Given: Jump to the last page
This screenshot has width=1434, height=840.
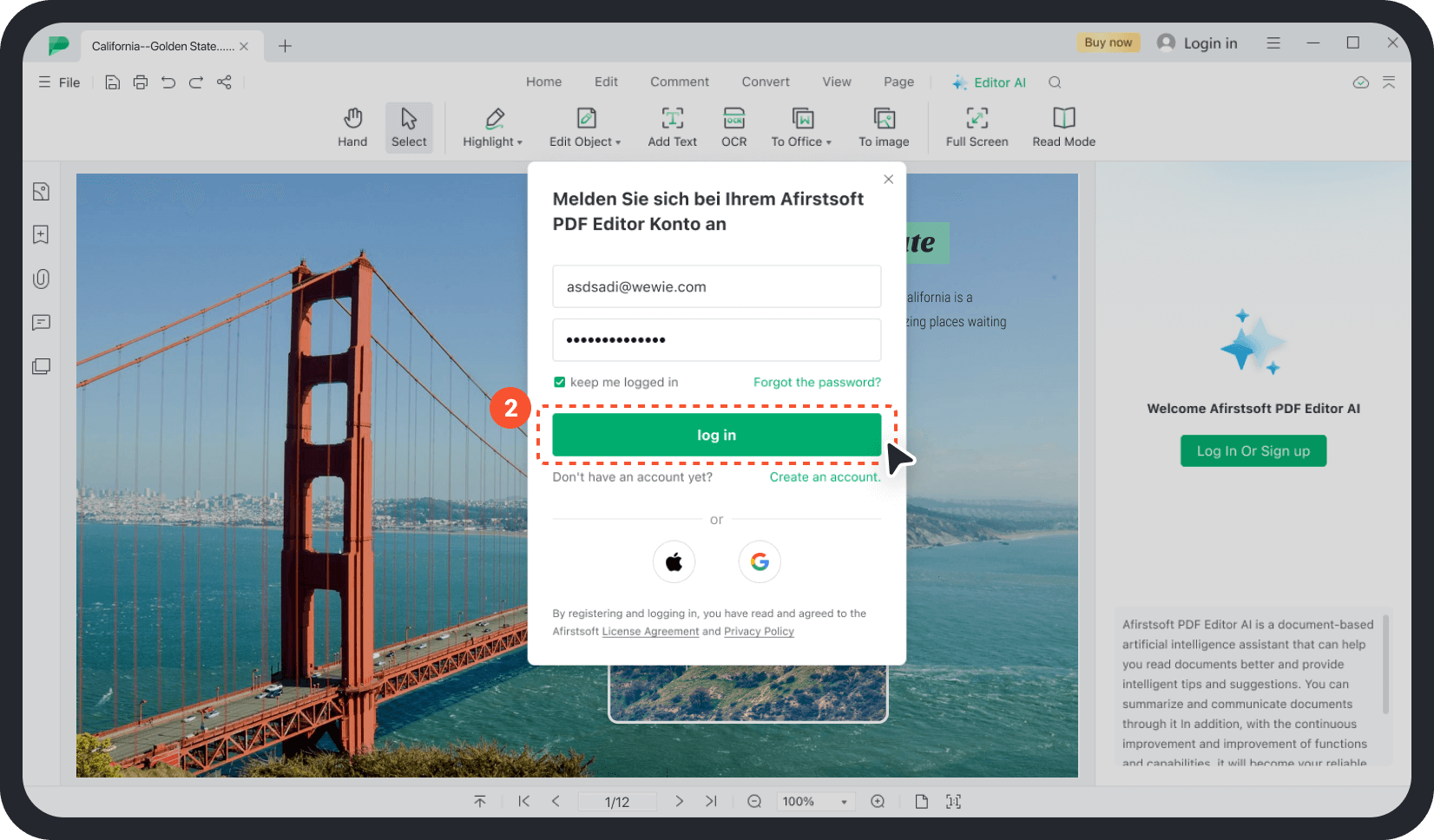Looking at the screenshot, I should (711, 801).
